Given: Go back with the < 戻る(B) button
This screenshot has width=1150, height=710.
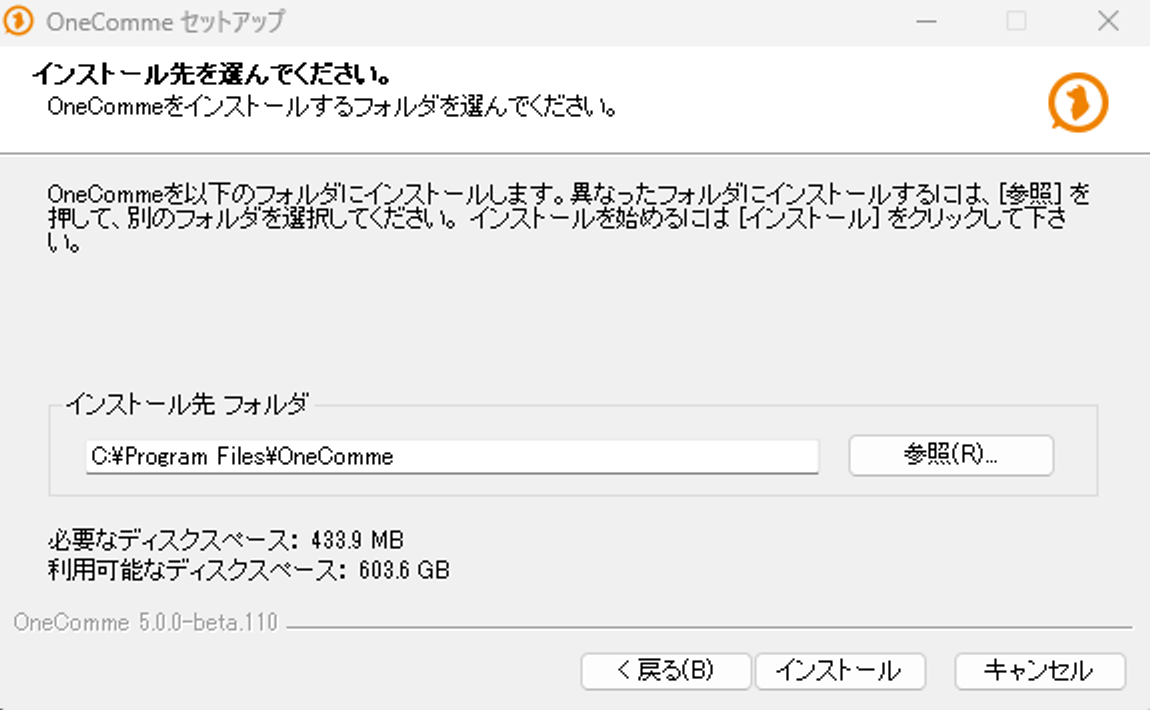Looking at the screenshot, I should pyautogui.click(x=666, y=671).
